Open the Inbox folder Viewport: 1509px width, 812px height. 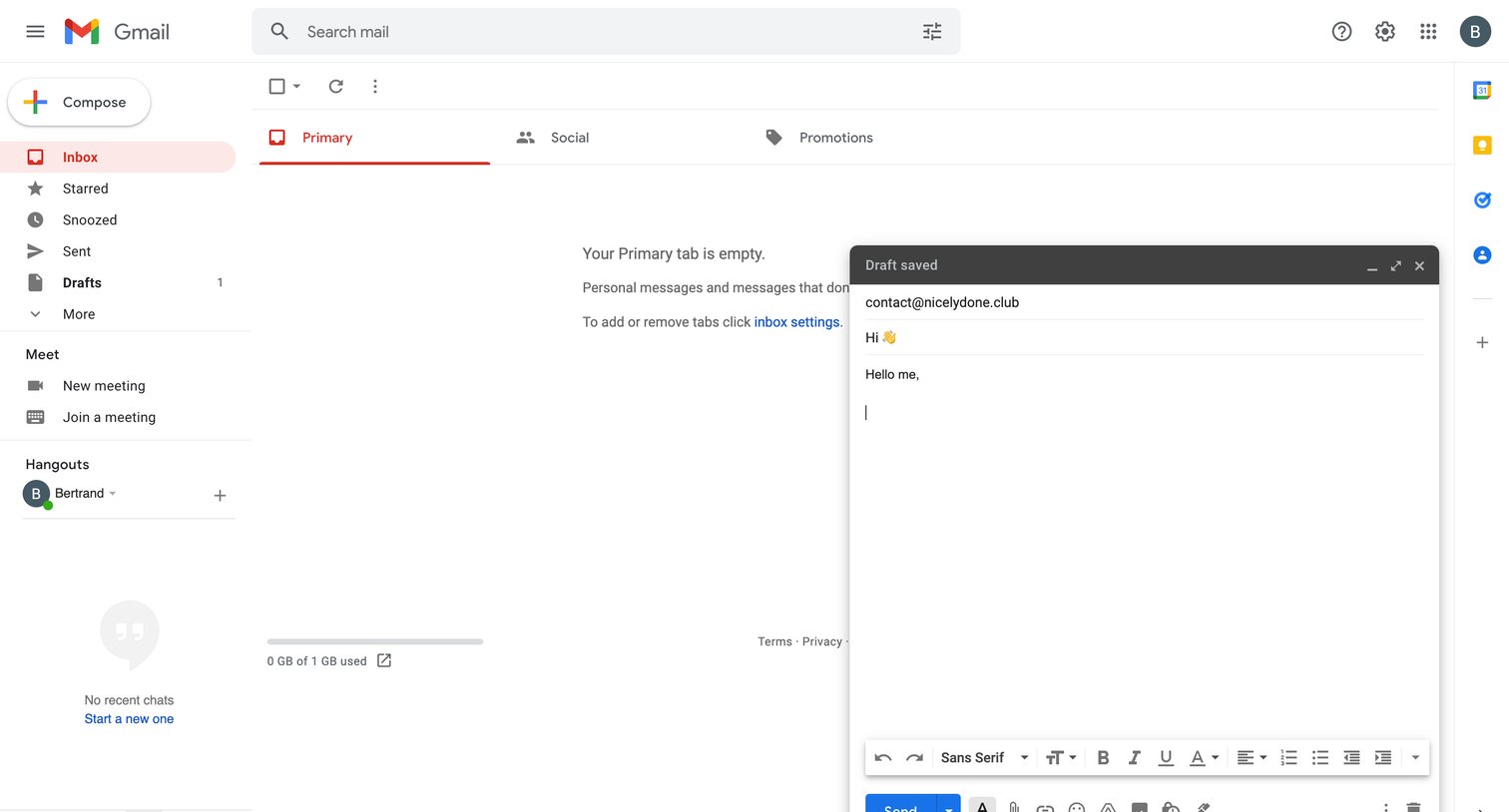tap(118, 158)
